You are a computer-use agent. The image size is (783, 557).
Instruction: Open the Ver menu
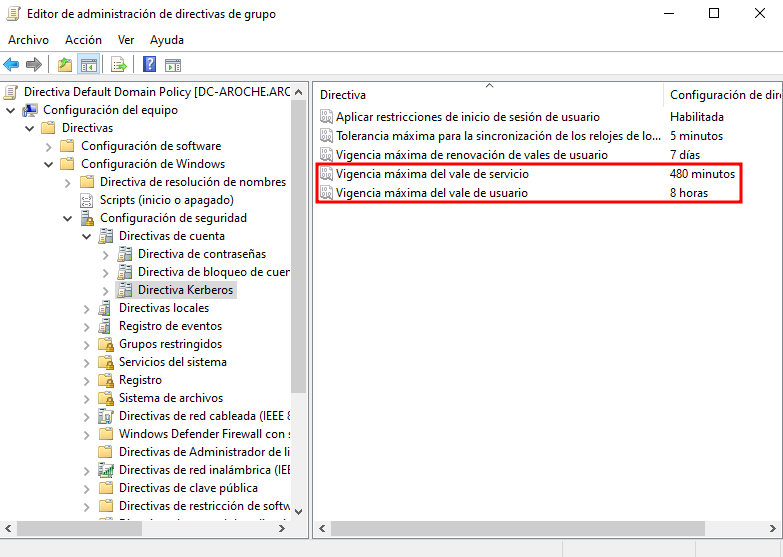[x=126, y=40]
